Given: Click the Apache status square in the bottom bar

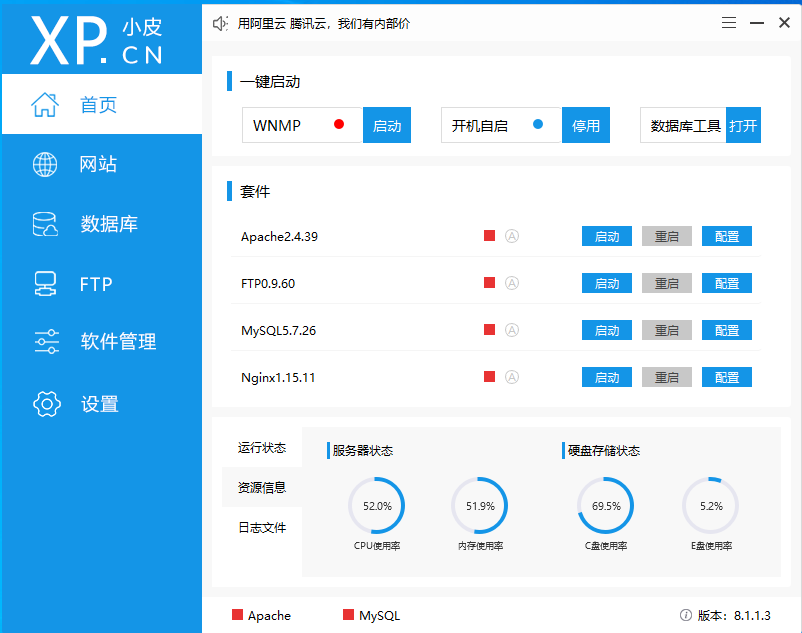Looking at the screenshot, I should click(x=236, y=615).
